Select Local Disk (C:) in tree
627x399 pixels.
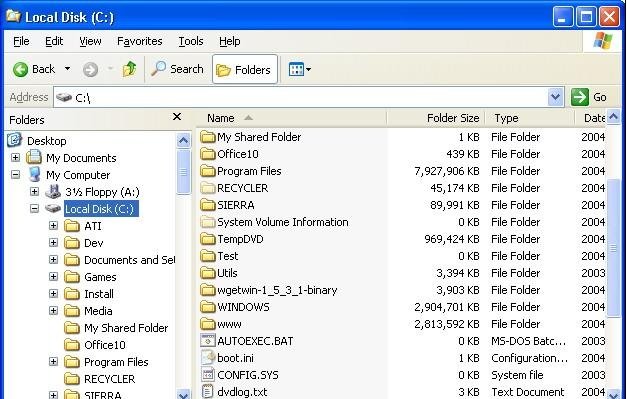pos(101,209)
